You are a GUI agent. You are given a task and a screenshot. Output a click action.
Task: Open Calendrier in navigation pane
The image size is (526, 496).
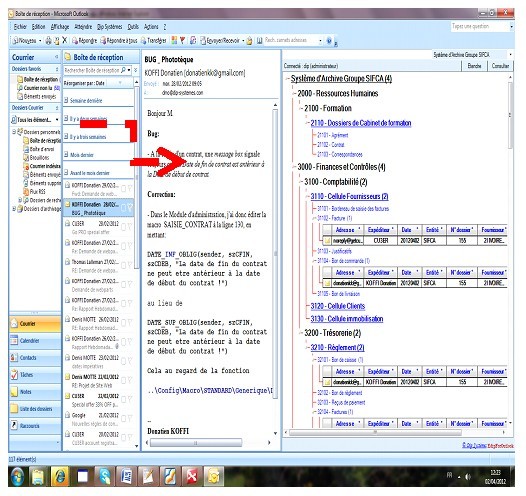click(35, 341)
